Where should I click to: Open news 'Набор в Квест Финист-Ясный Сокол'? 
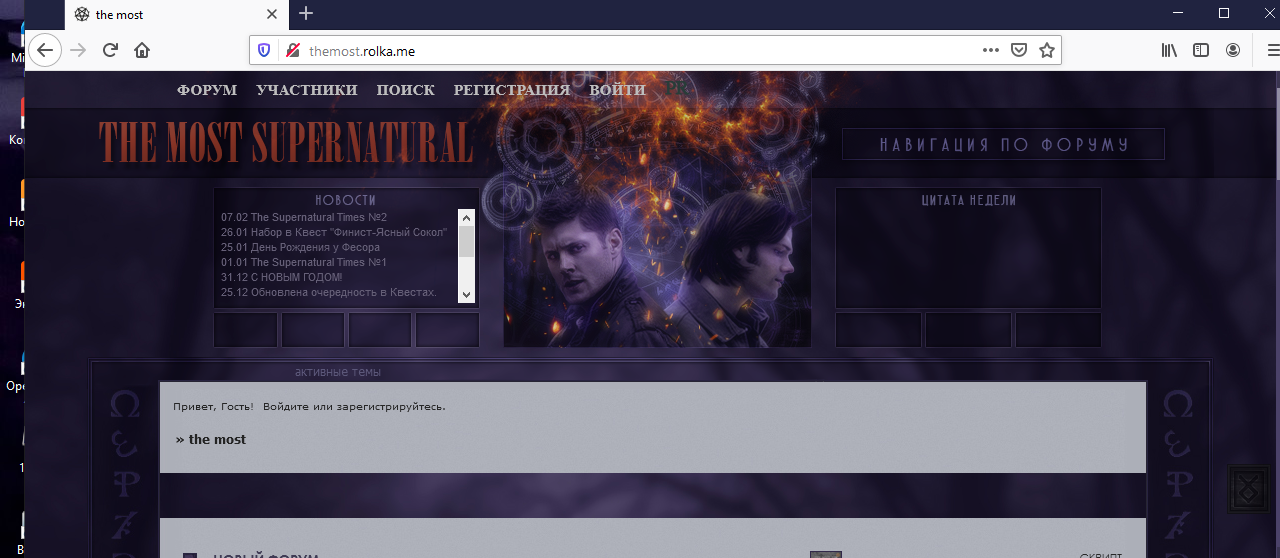[333, 232]
